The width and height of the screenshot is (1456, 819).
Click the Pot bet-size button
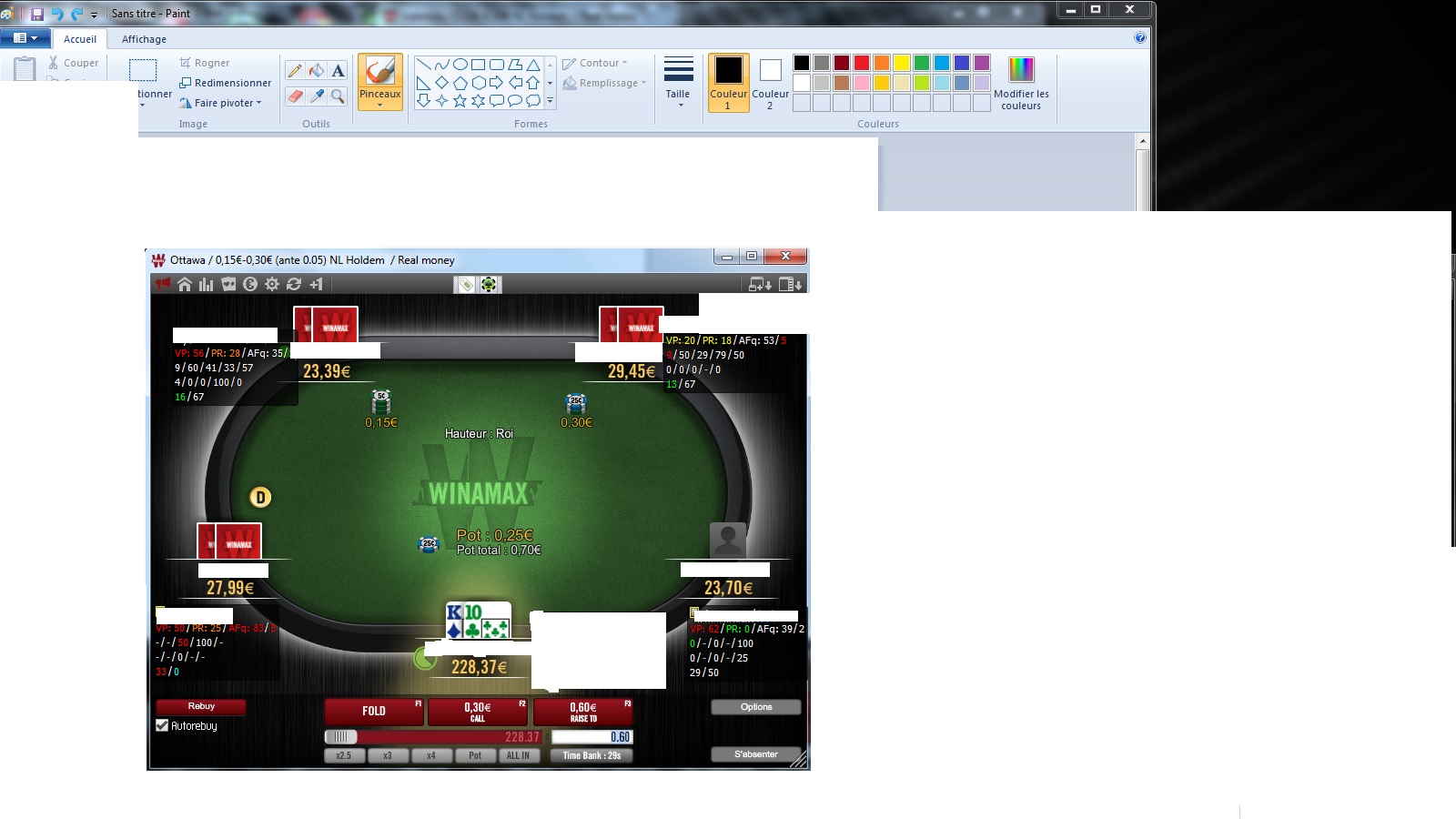[x=475, y=755]
